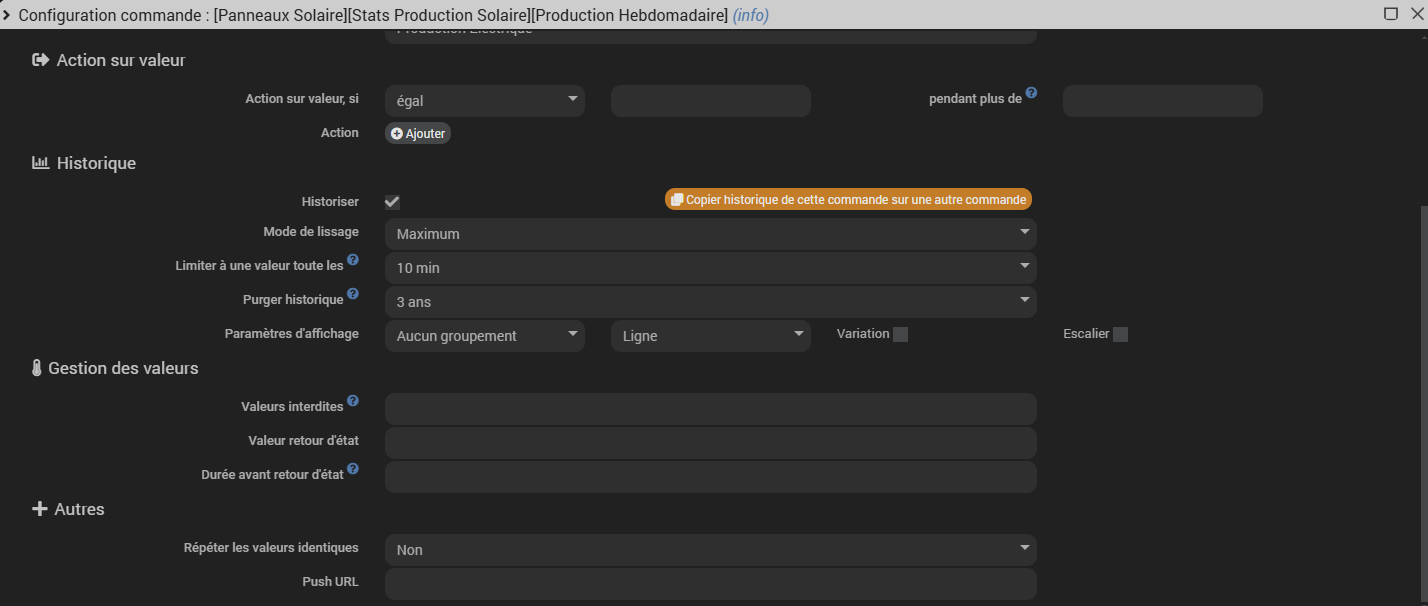Open the 'égal' condition dropdown
Viewport: 1428px width, 606px height.
point(484,100)
